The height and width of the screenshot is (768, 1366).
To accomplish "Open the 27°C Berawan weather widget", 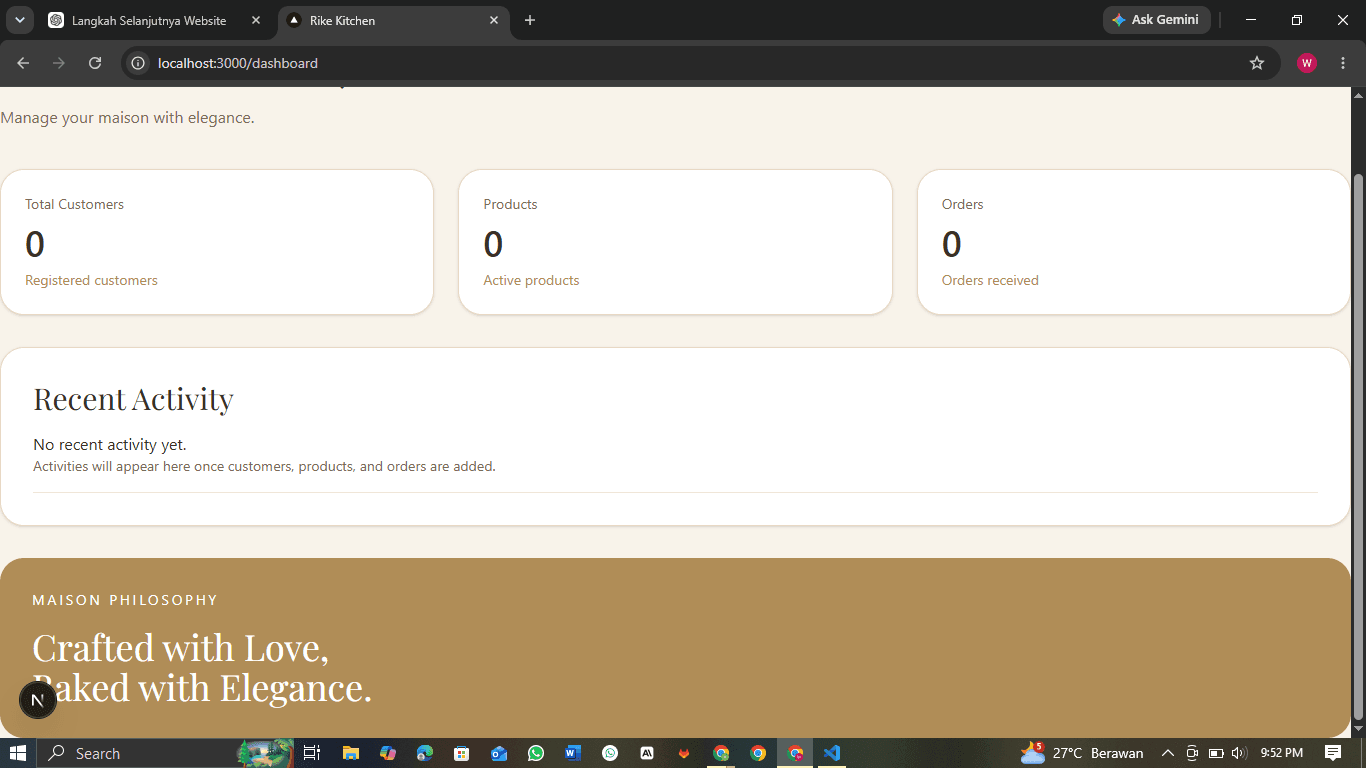I will pos(1082,753).
